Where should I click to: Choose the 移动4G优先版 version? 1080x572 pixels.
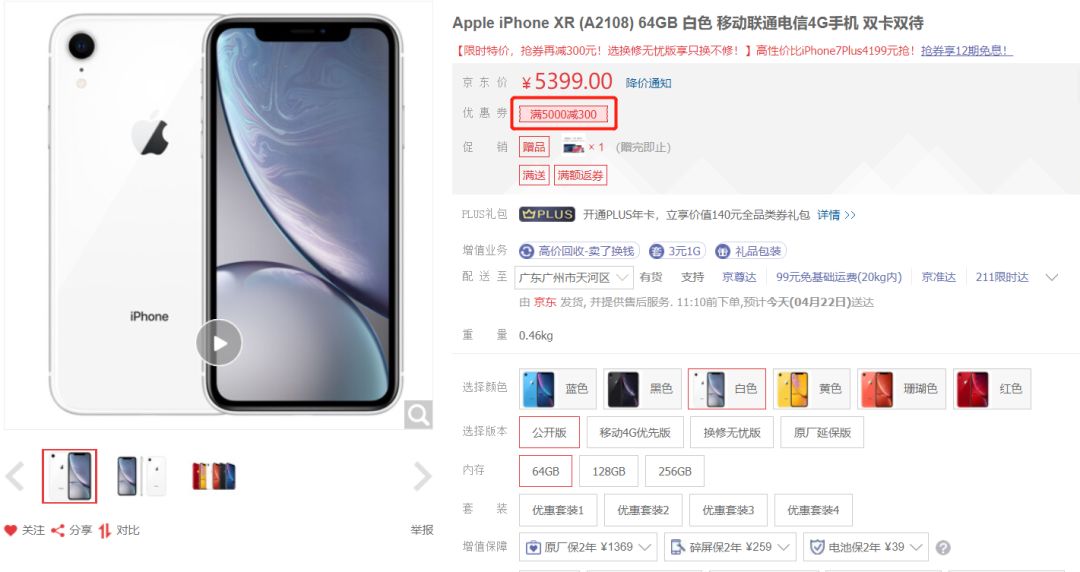coord(635,432)
